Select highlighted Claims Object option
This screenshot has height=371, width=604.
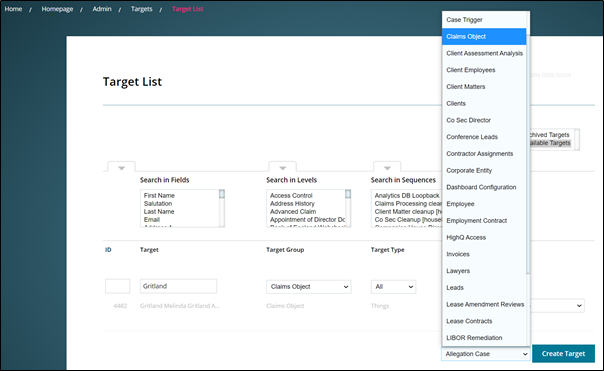click(x=484, y=37)
